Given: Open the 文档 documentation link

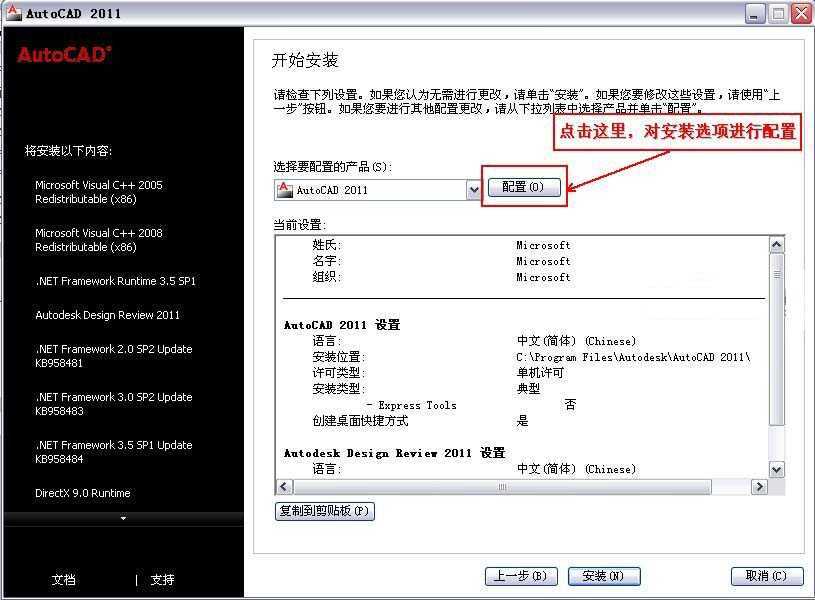Looking at the screenshot, I should (x=64, y=579).
